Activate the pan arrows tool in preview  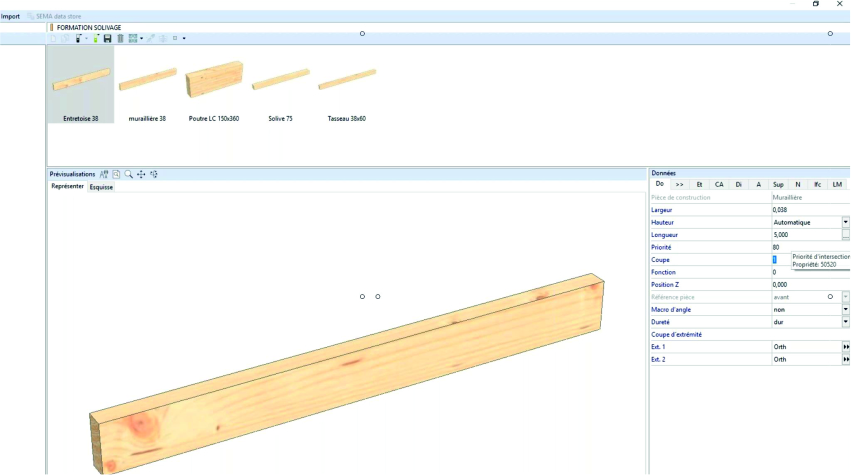[x=141, y=174]
